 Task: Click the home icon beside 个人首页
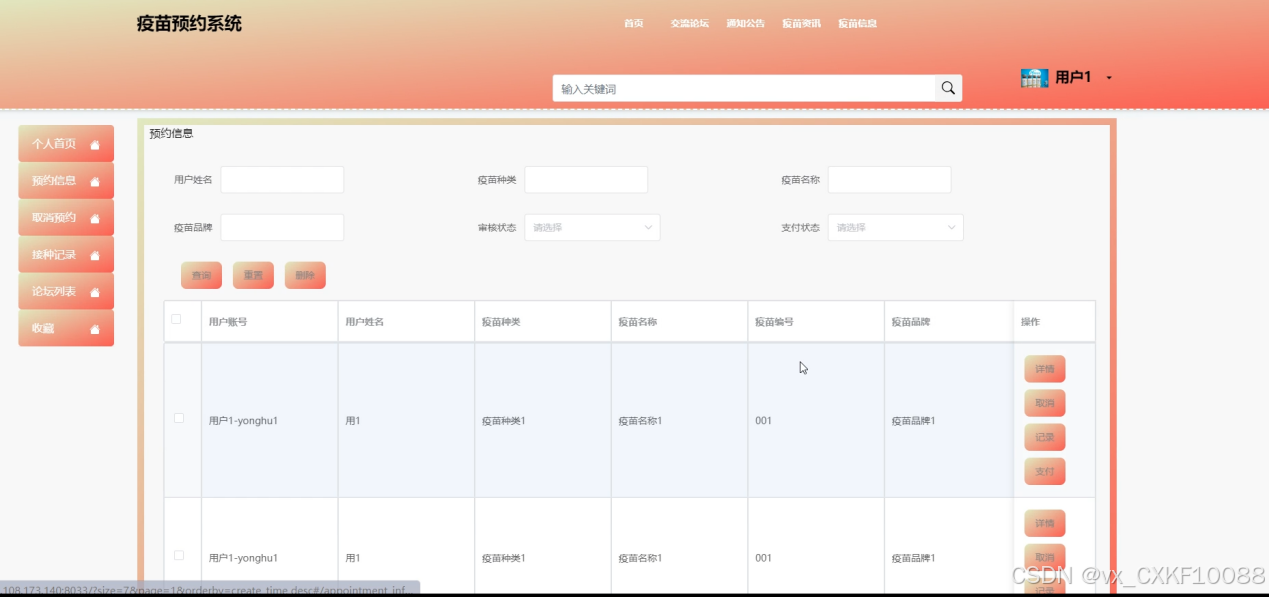pos(95,145)
